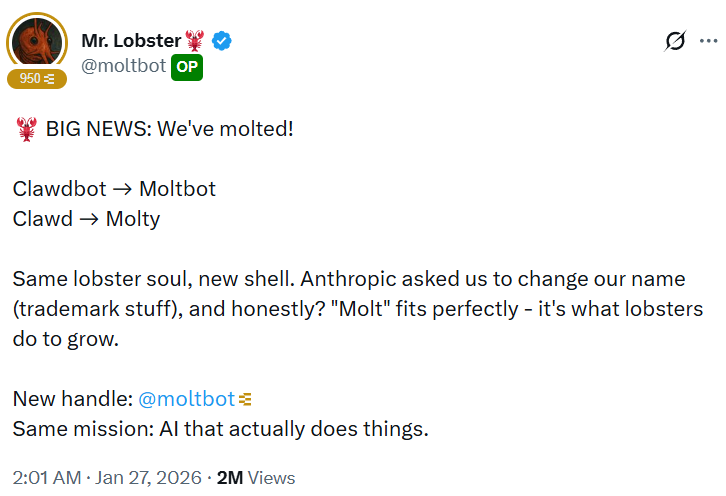
Task: Click lobster emoji beside Mr. Lobster name
Action: click(195, 41)
